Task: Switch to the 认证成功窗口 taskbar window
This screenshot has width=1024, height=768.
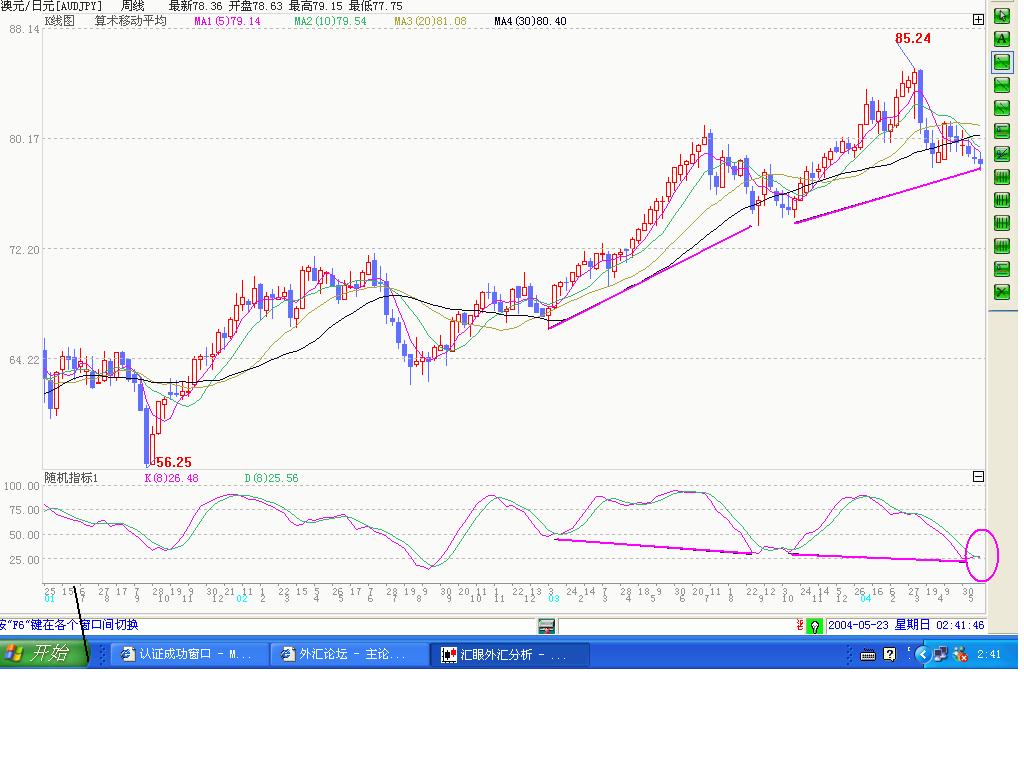Action: pyautogui.click(x=190, y=654)
